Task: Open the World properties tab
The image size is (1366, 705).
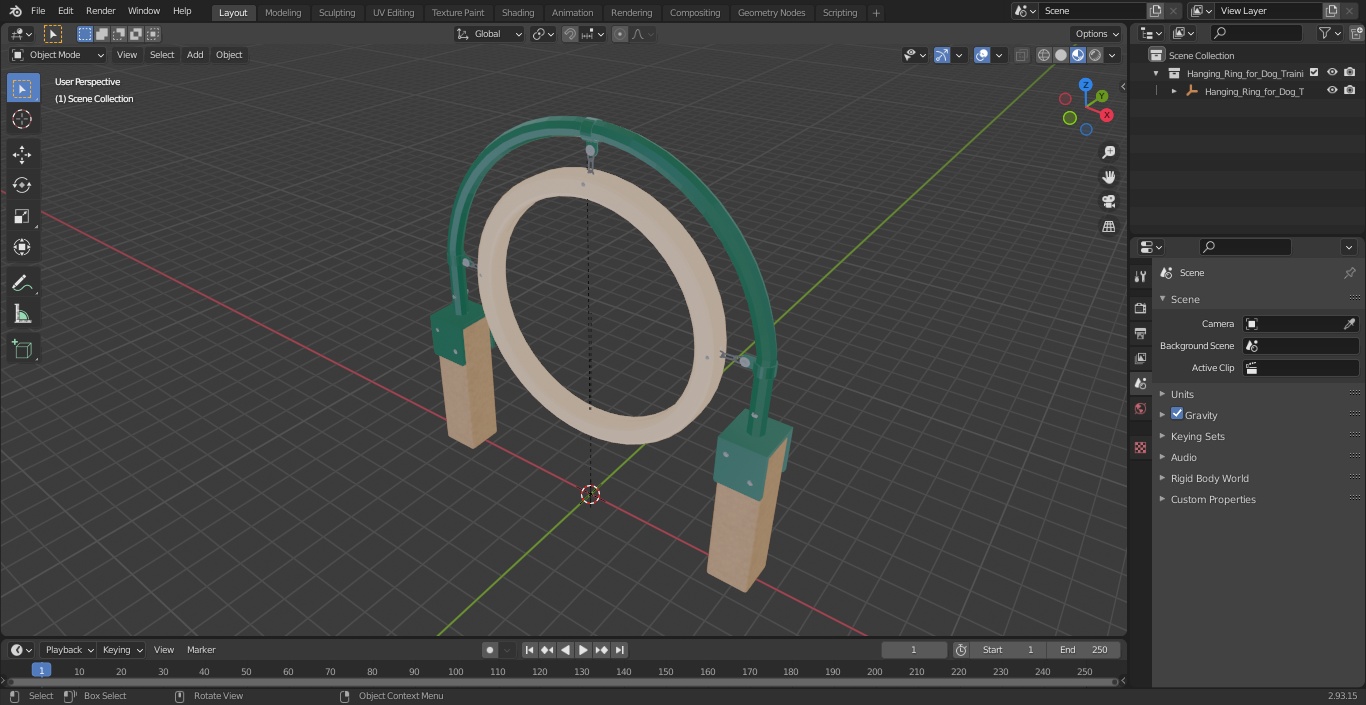Action: point(1140,409)
